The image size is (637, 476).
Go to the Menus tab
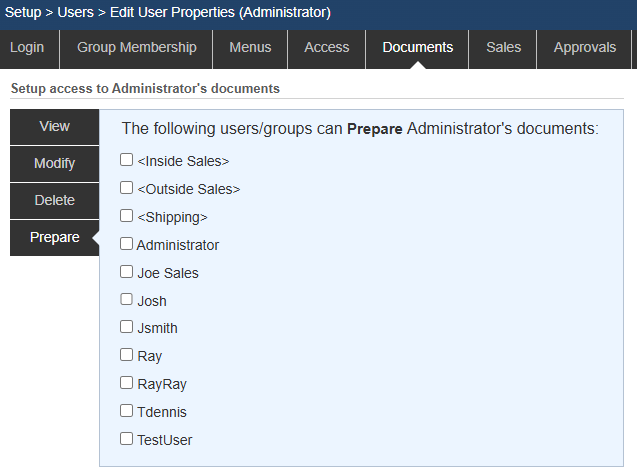250,48
